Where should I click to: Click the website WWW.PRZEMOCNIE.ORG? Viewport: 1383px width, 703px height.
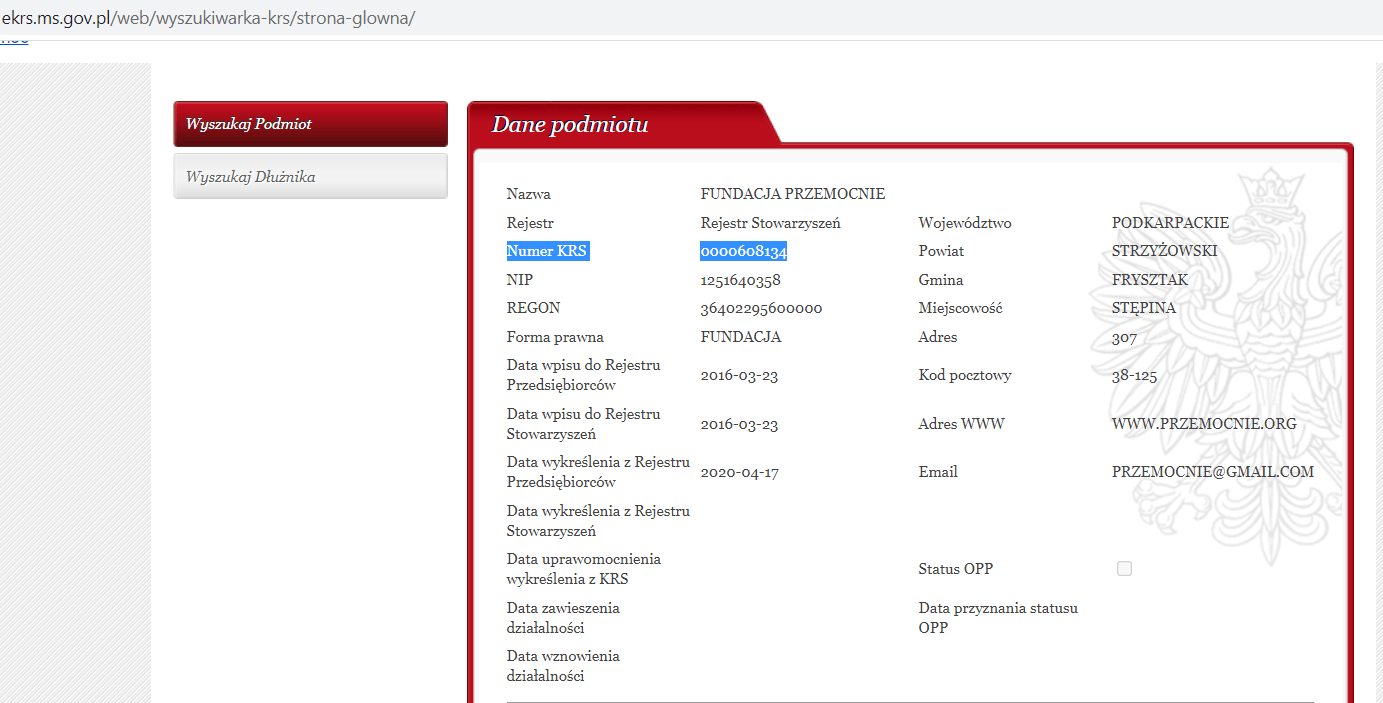(1204, 424)
